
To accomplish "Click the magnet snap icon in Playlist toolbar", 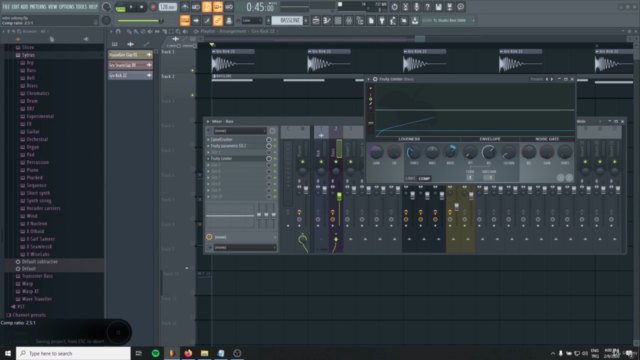I will point(118,31).
